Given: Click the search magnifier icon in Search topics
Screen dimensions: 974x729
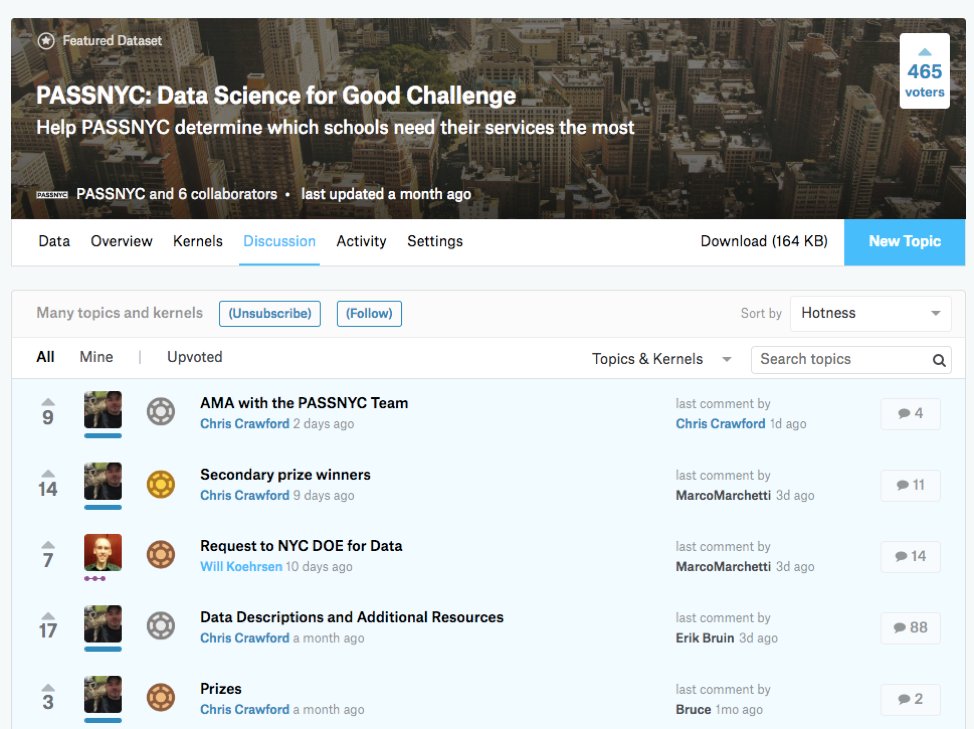Looking at the screenshot, I should (x=939, y=360).
